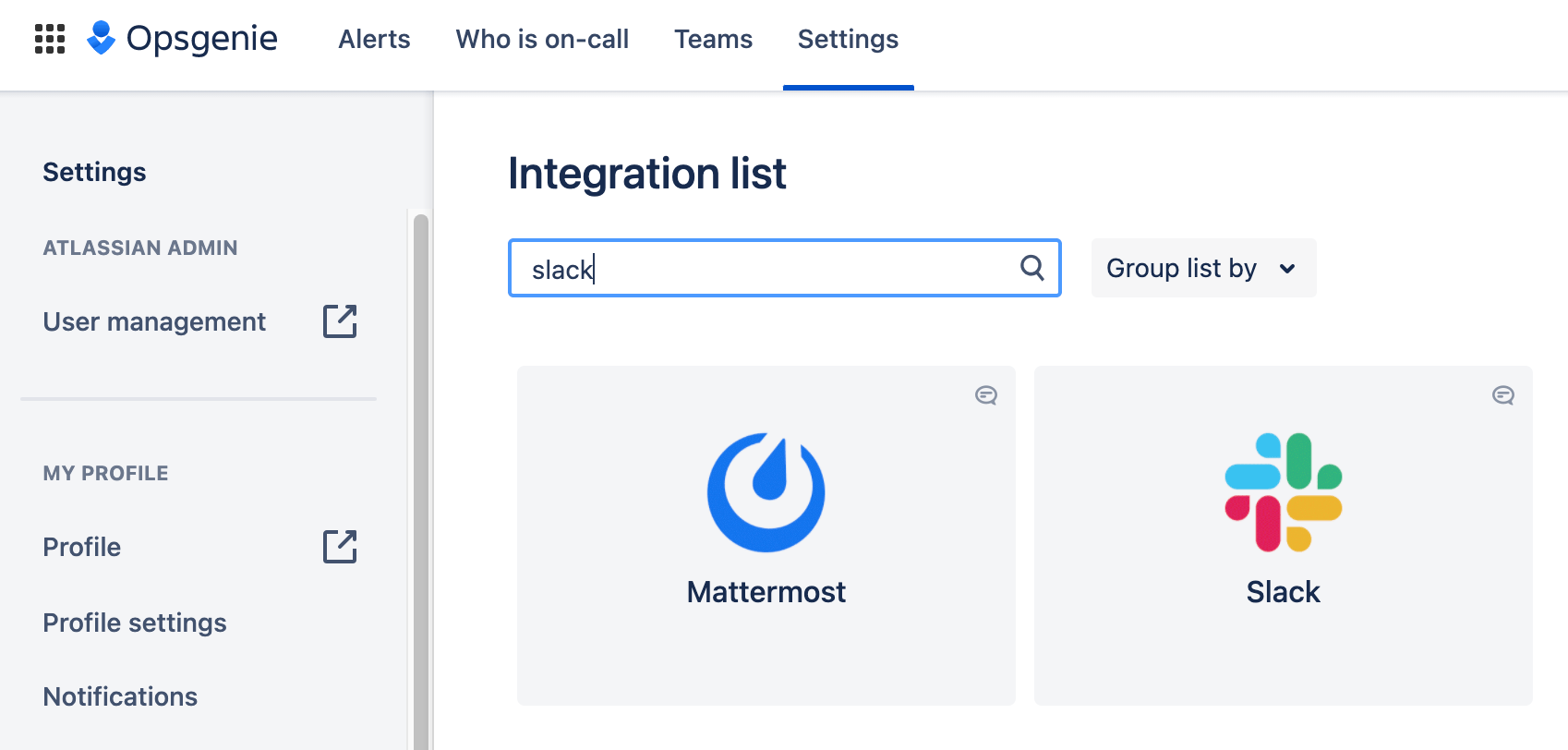Click the Slack logo icon
Image resolution: width=1568 pixels, height=750 pixels.
coord(1283,492)
